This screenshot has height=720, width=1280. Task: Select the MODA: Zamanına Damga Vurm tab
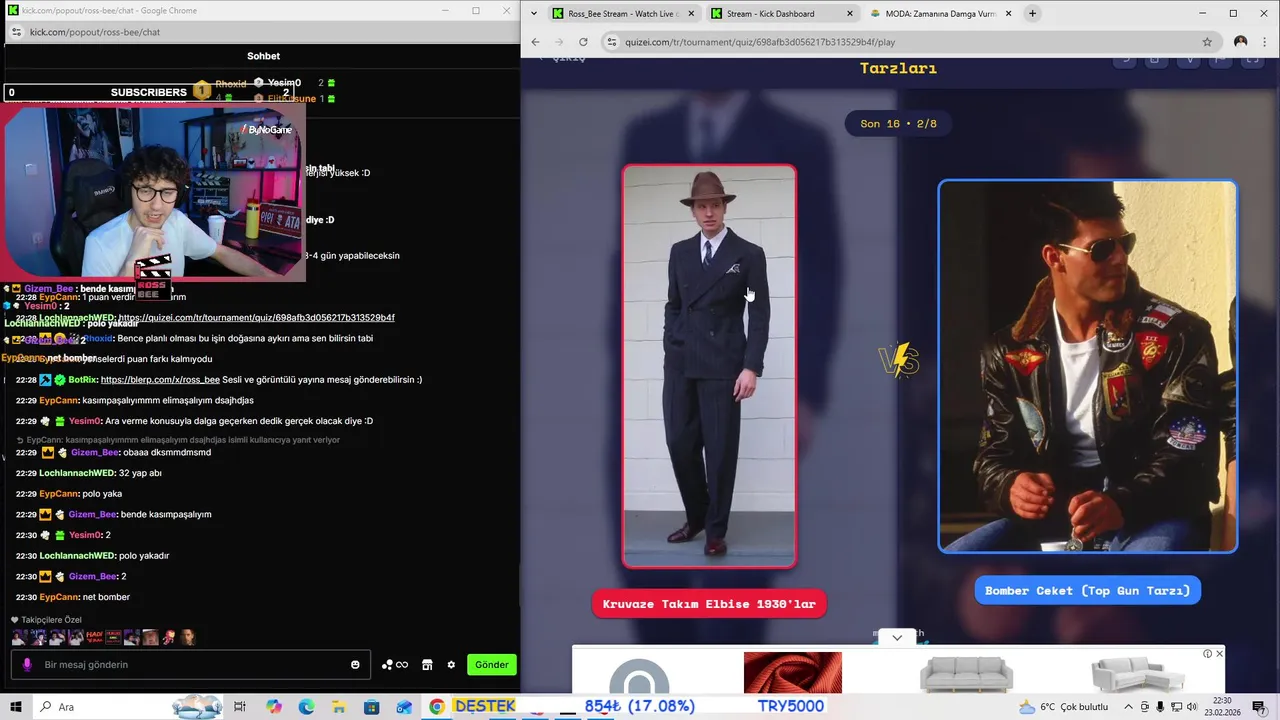(x=941, y=14)
